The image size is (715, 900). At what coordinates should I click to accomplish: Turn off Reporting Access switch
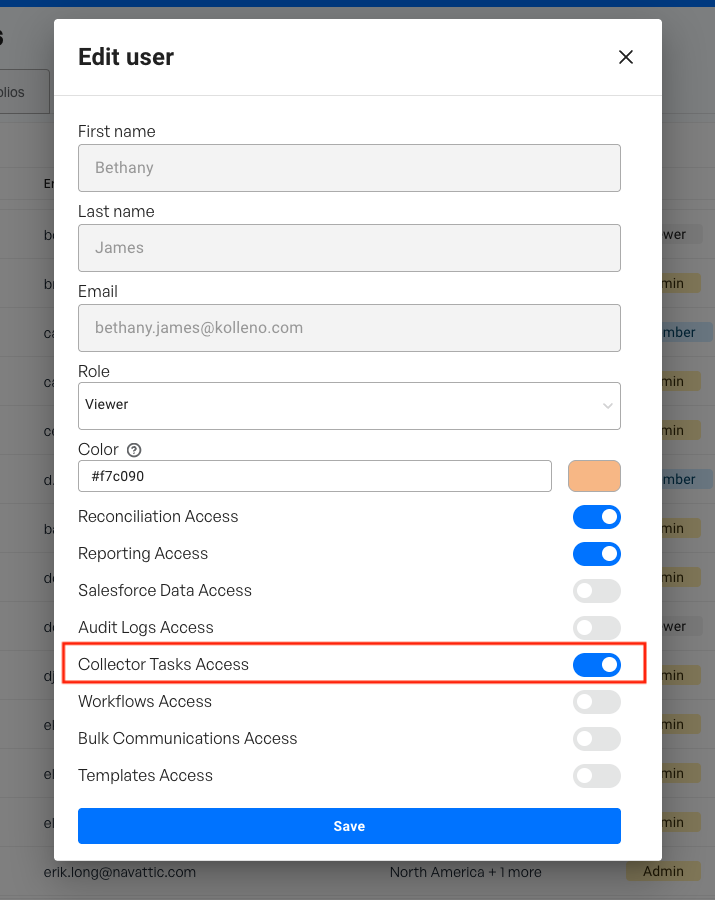597,554
